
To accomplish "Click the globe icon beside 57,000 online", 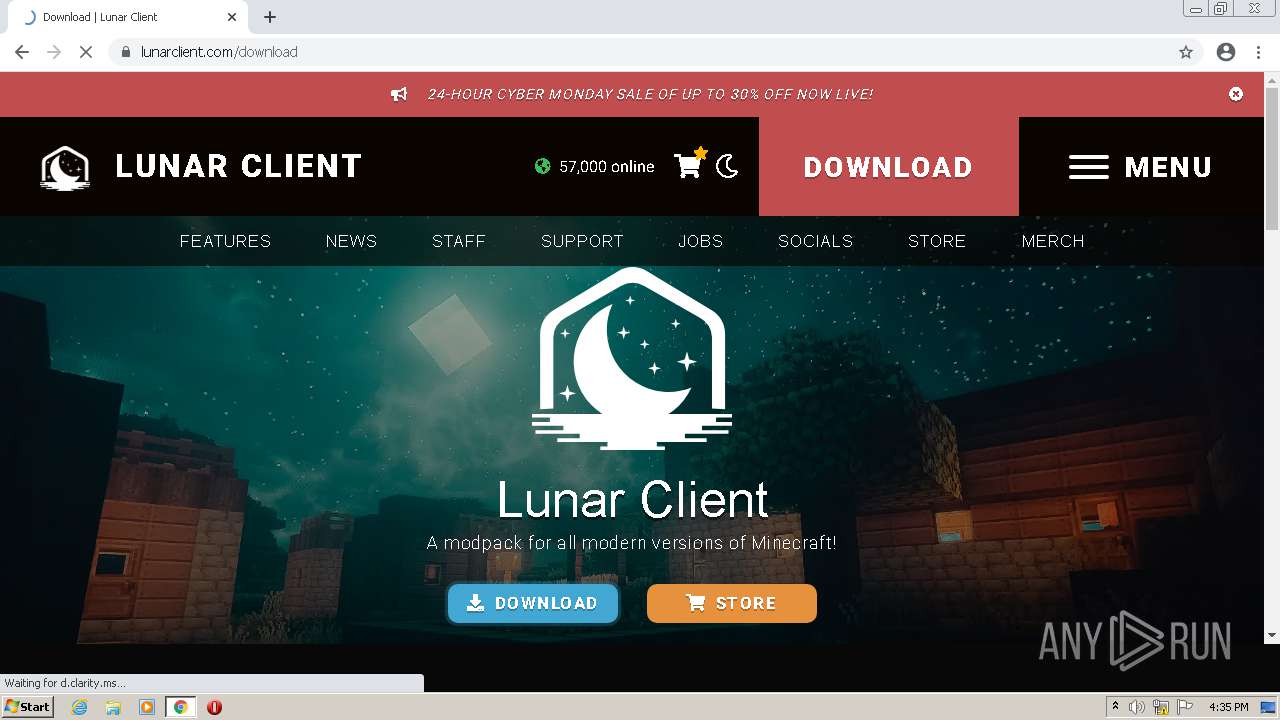I will pyautogui.click(x=542, y=166).
